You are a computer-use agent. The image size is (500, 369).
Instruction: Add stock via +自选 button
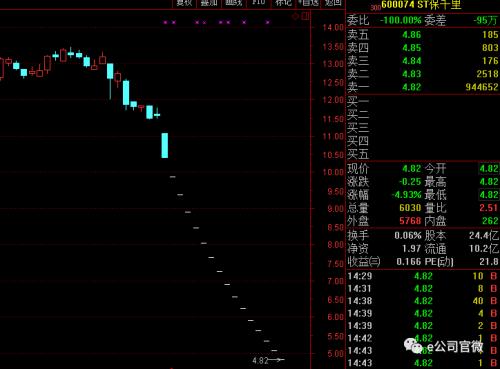308,3
